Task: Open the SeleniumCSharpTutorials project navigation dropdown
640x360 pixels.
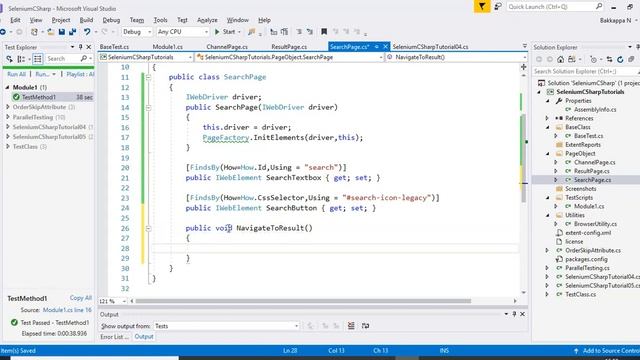Action: pyautogui.click(x=146, y=57)
